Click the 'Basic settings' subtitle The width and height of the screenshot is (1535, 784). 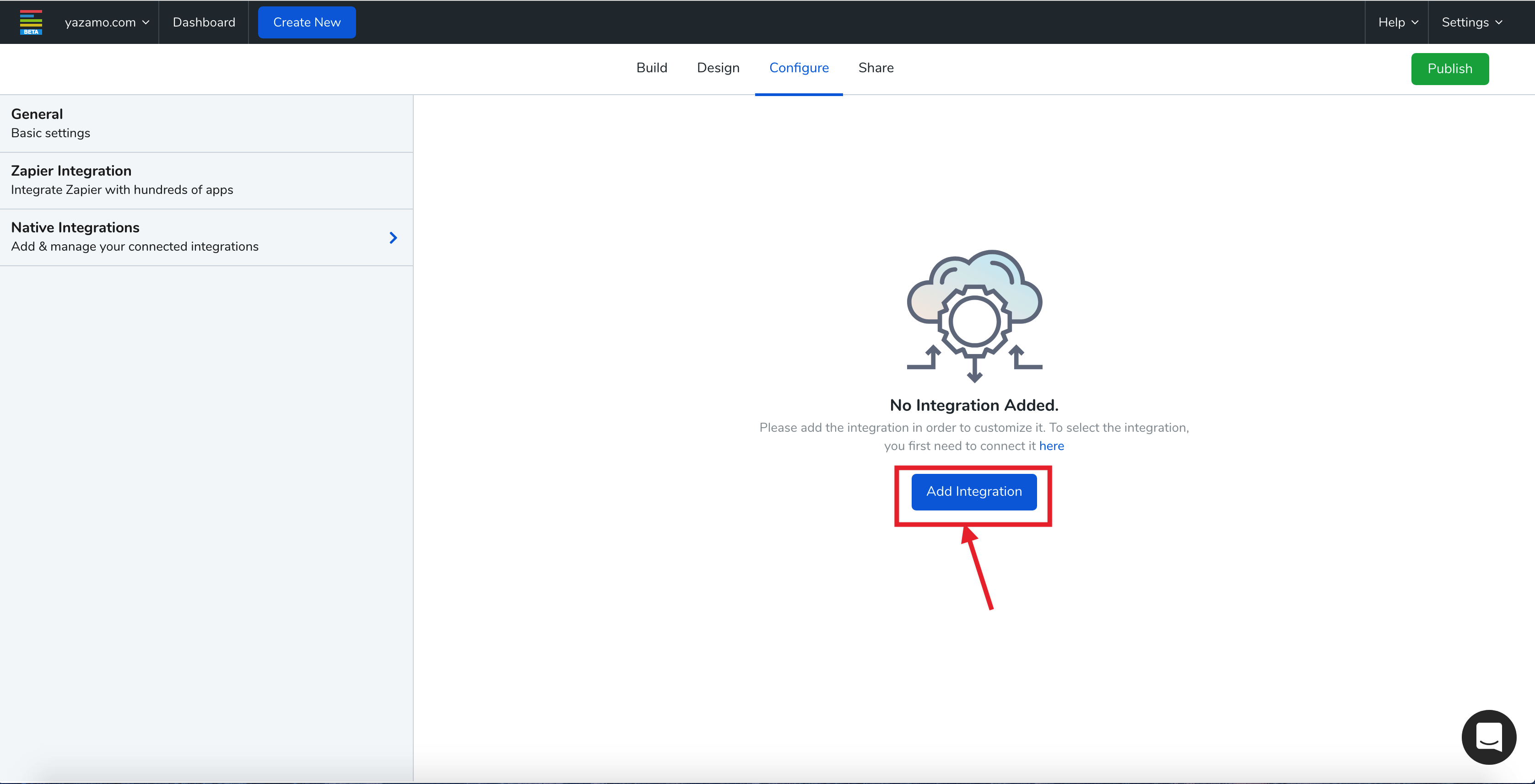pos(51,134)
